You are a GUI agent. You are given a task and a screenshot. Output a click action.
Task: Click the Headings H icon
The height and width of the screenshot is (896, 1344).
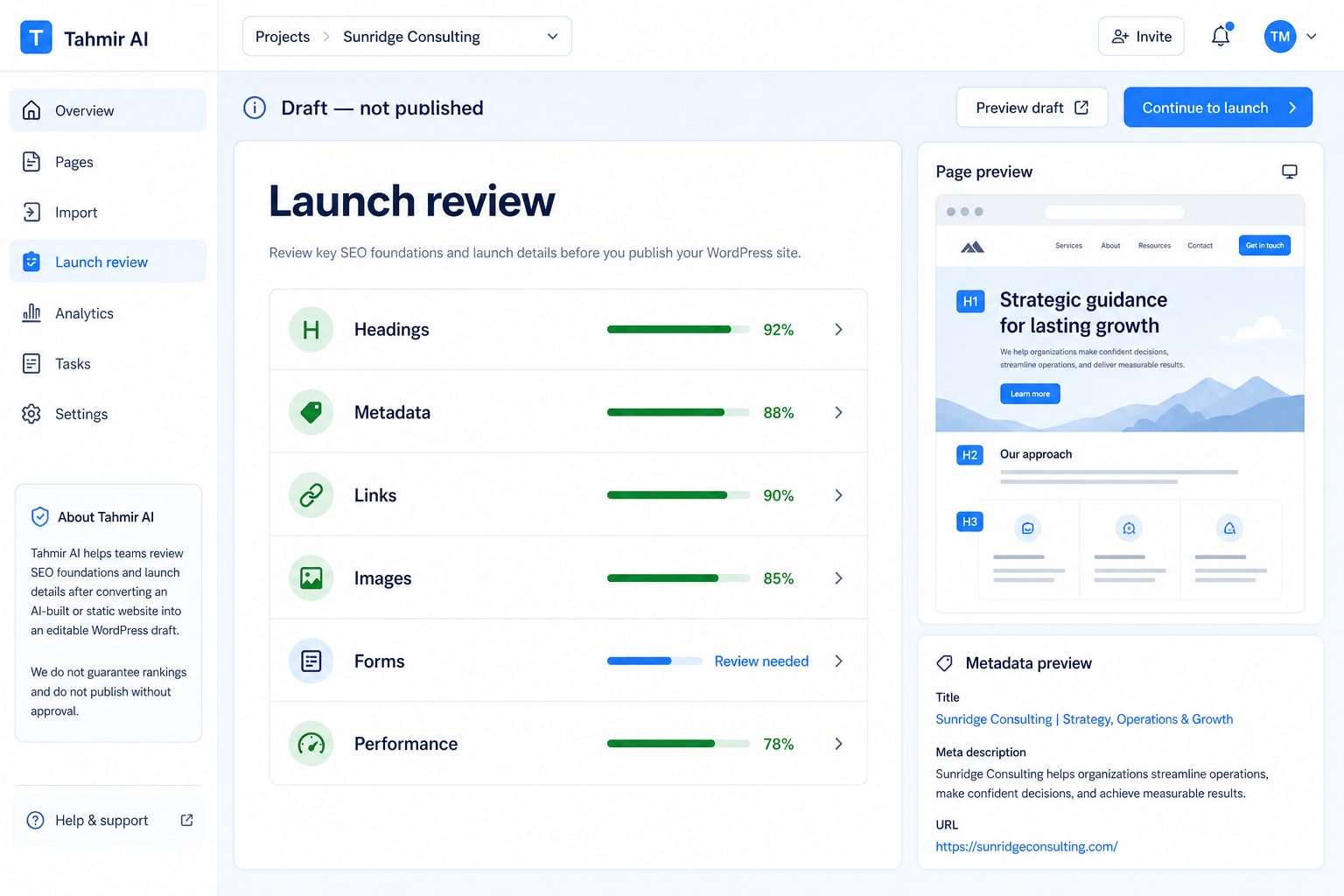[x=311, y=330]
